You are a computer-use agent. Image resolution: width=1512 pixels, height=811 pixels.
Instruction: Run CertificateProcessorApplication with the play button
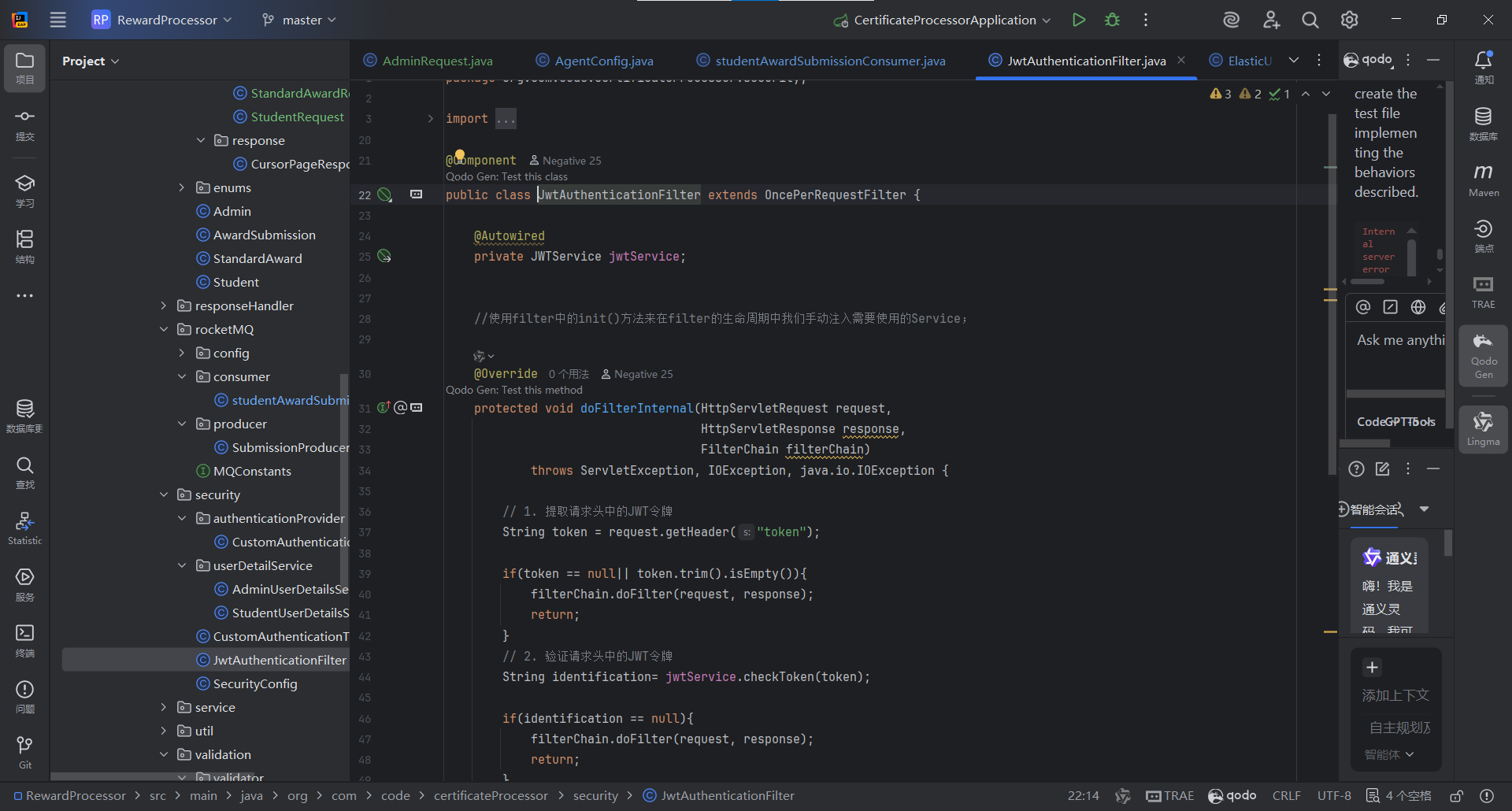pos(1079,20)
